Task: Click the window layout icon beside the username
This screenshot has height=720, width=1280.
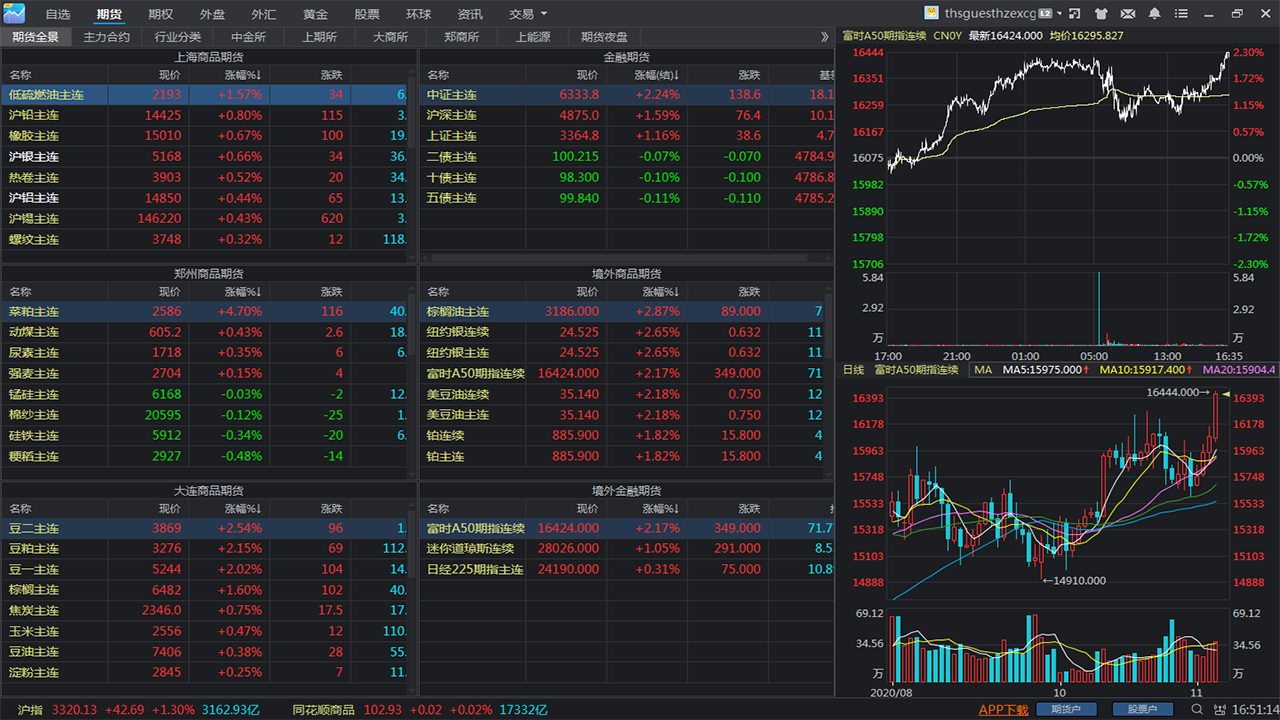Action: pyautogui.click(x=1075, y=14)
